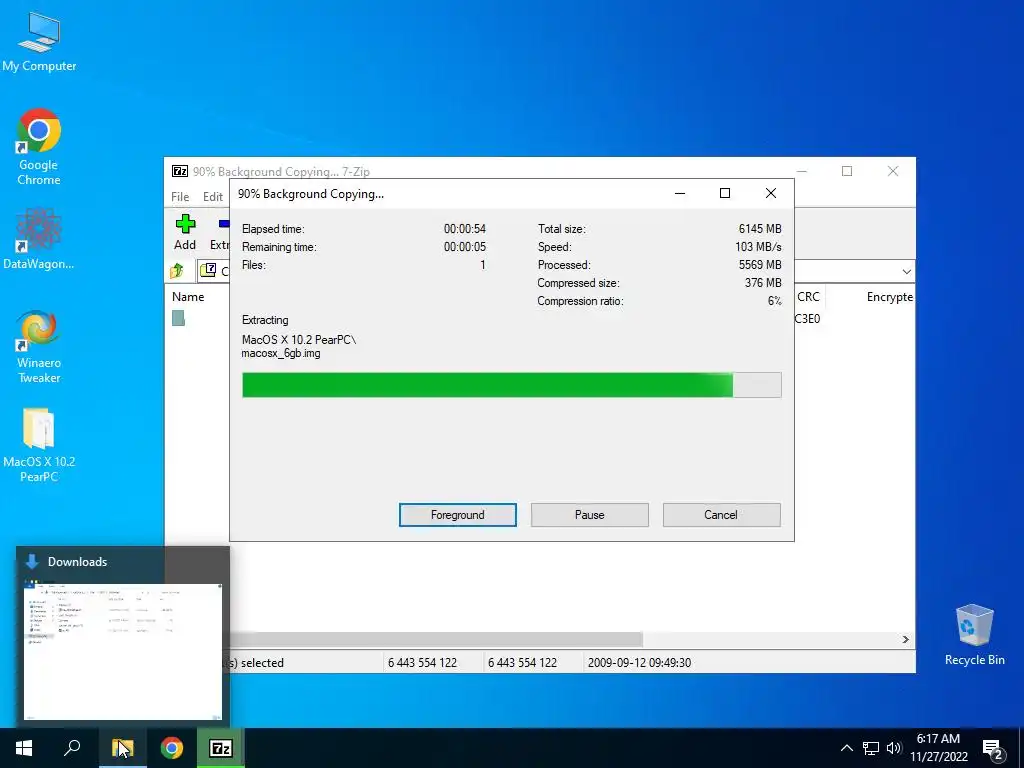Maximize the 7-Zip main window
Screen dimensions: 1024x768
tap(847, 171)
